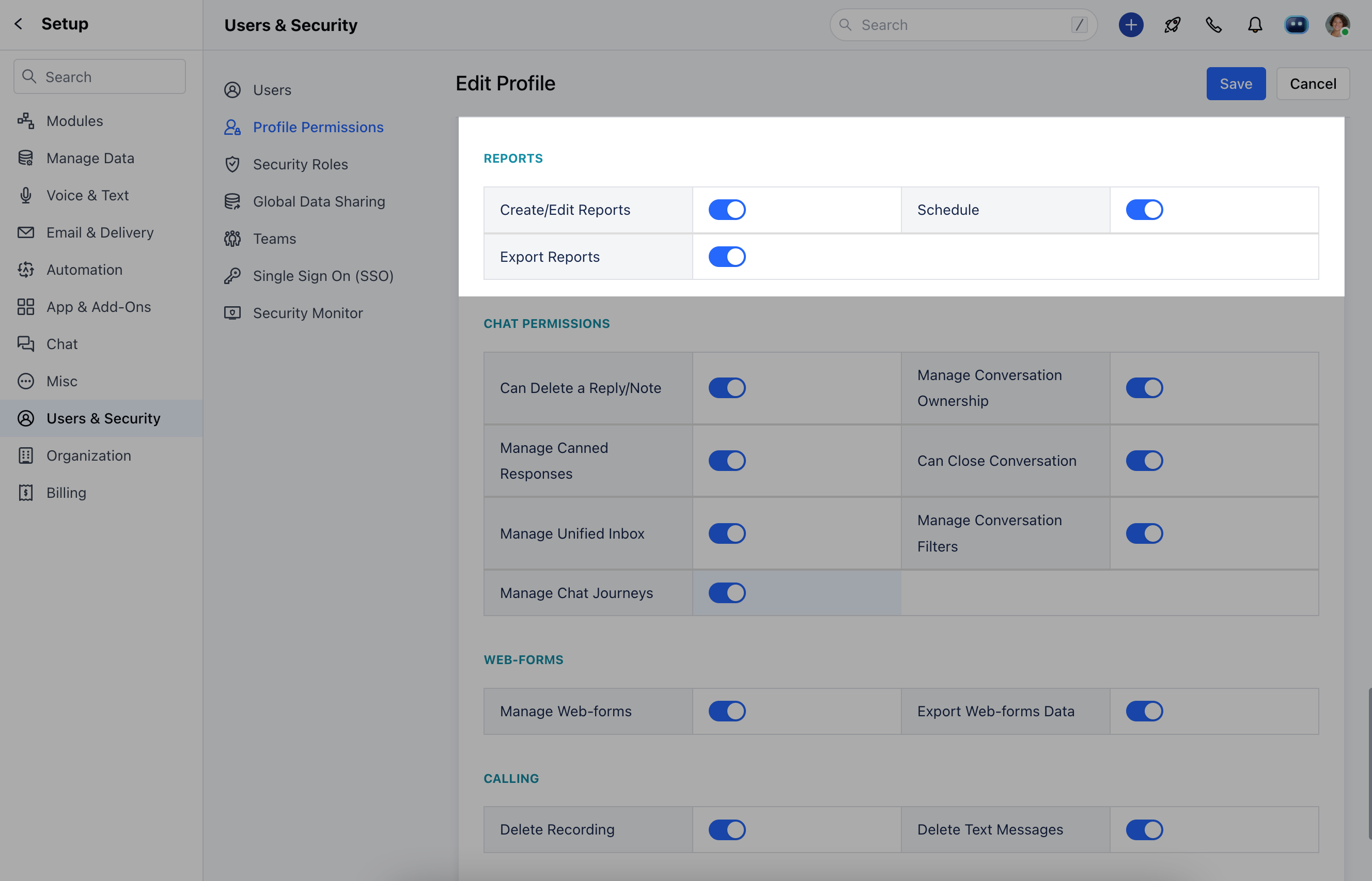The width and height of the screenshot is (1372, 881).
Task: Click the Organization building icon
Action: tap(26, 455)
